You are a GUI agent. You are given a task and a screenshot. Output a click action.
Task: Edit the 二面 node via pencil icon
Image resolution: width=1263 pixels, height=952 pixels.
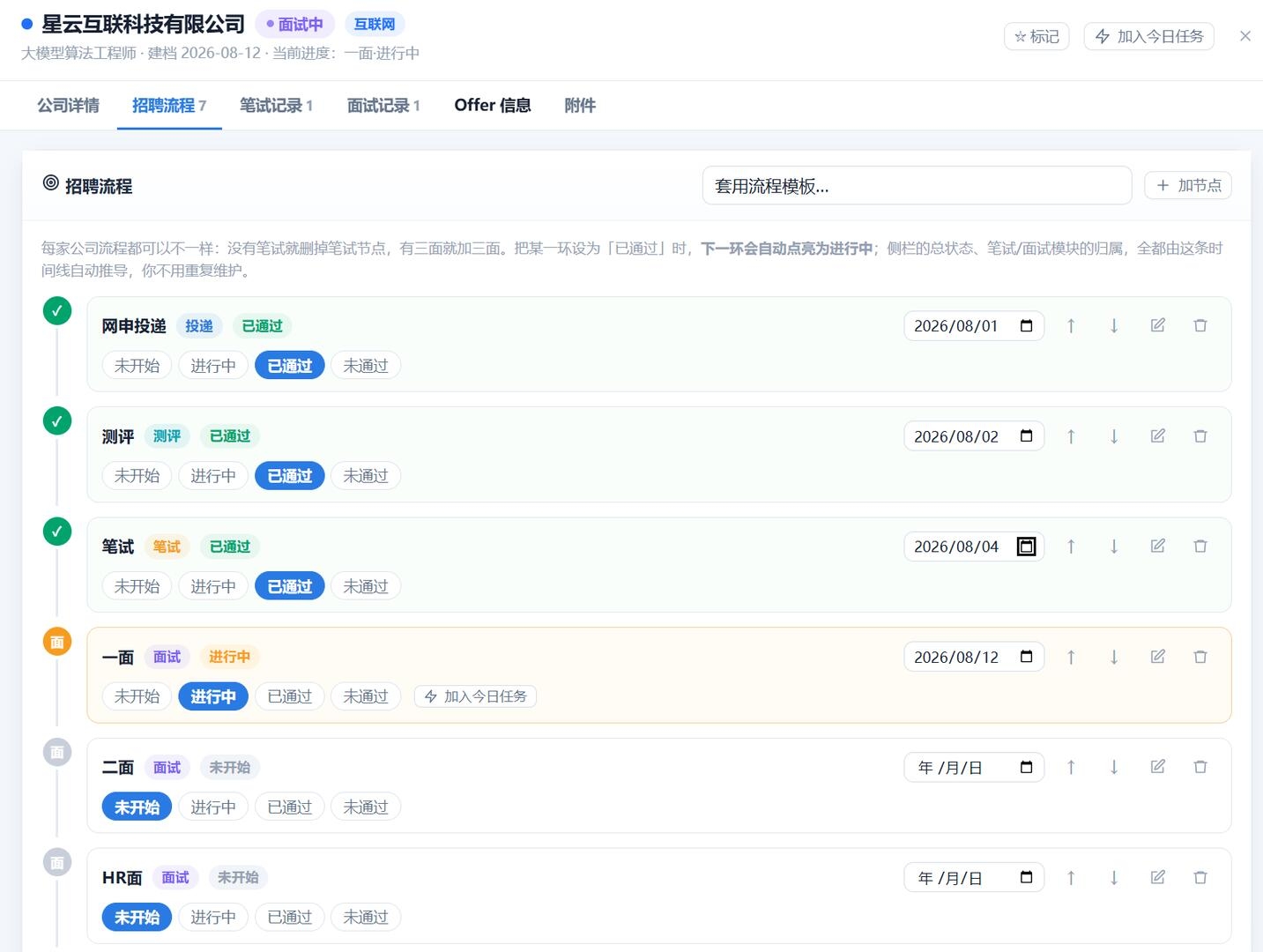click(1158, 767)
